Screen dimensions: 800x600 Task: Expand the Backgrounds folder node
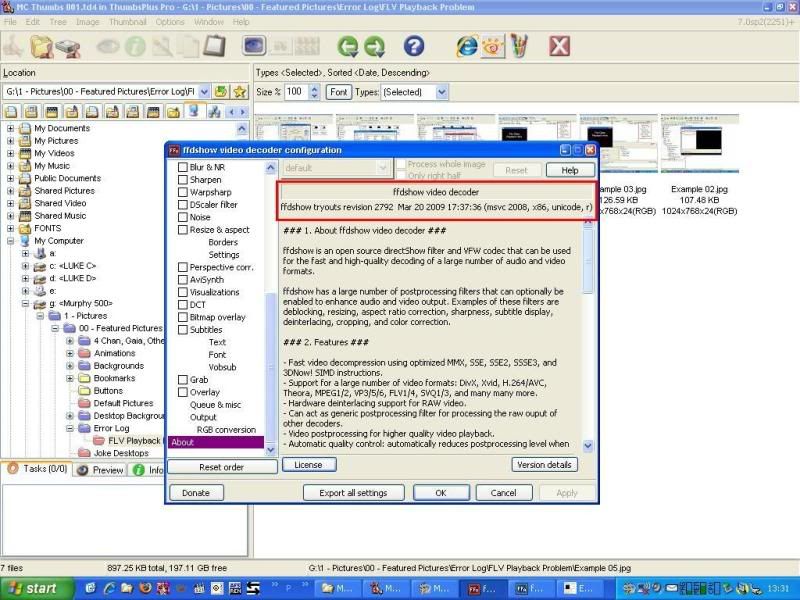[x=70, y=366]
